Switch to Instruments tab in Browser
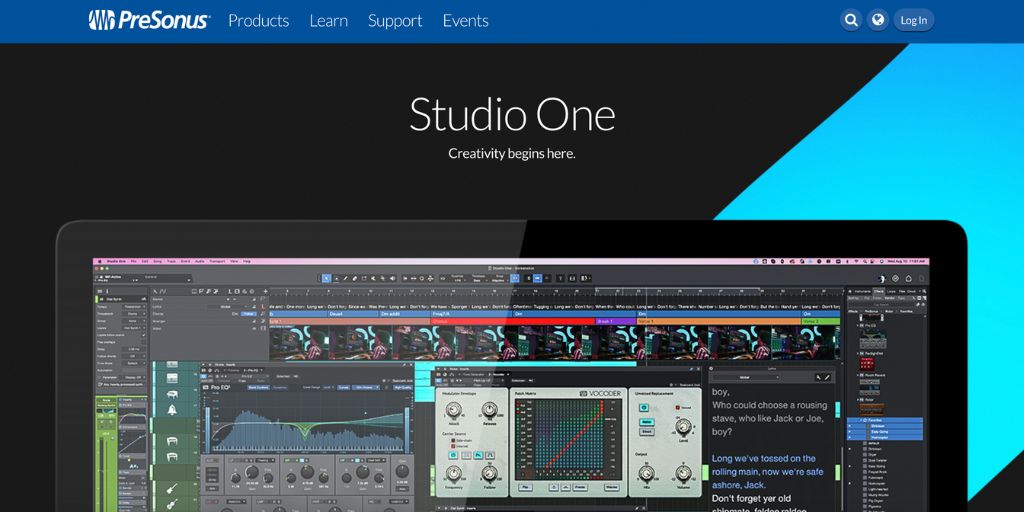This screenshot has width=1024, height=512. point(863,291)
